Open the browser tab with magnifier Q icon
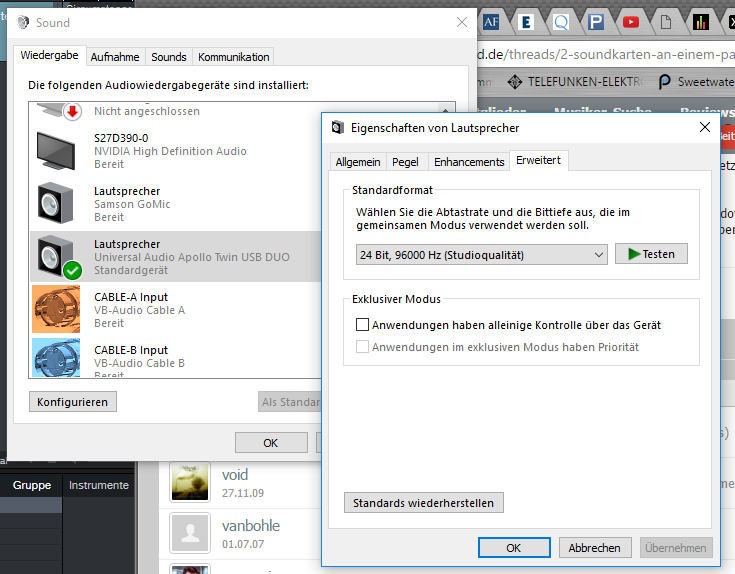Screen dimensions: 735x574 coord(561,22)
